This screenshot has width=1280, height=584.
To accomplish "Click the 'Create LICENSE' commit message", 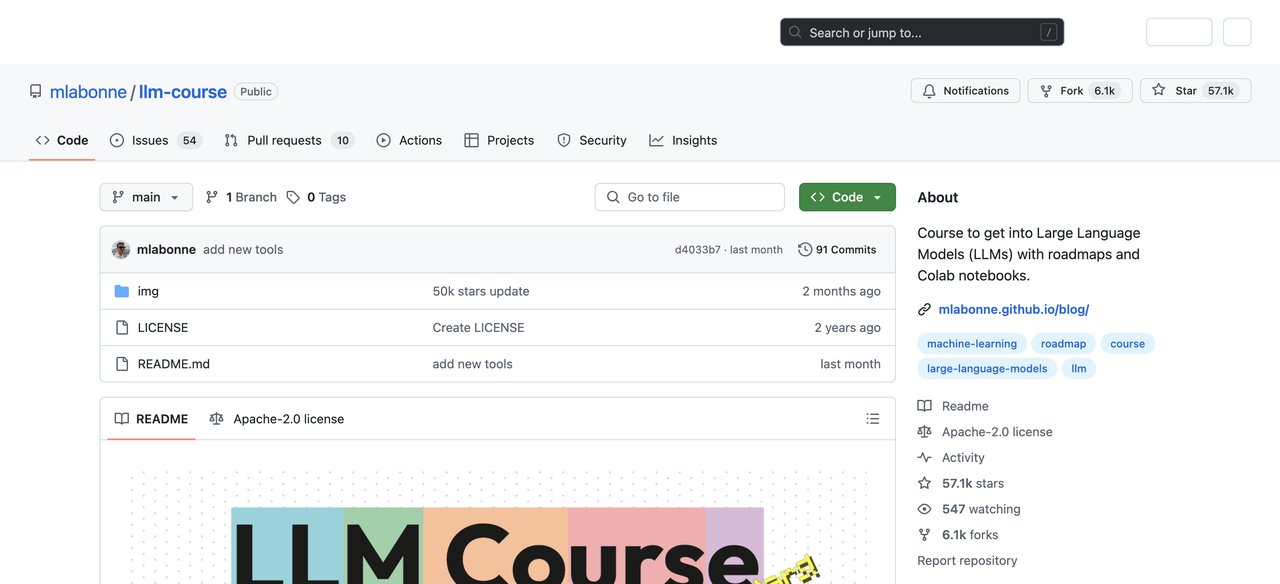I will click(478, 327).
